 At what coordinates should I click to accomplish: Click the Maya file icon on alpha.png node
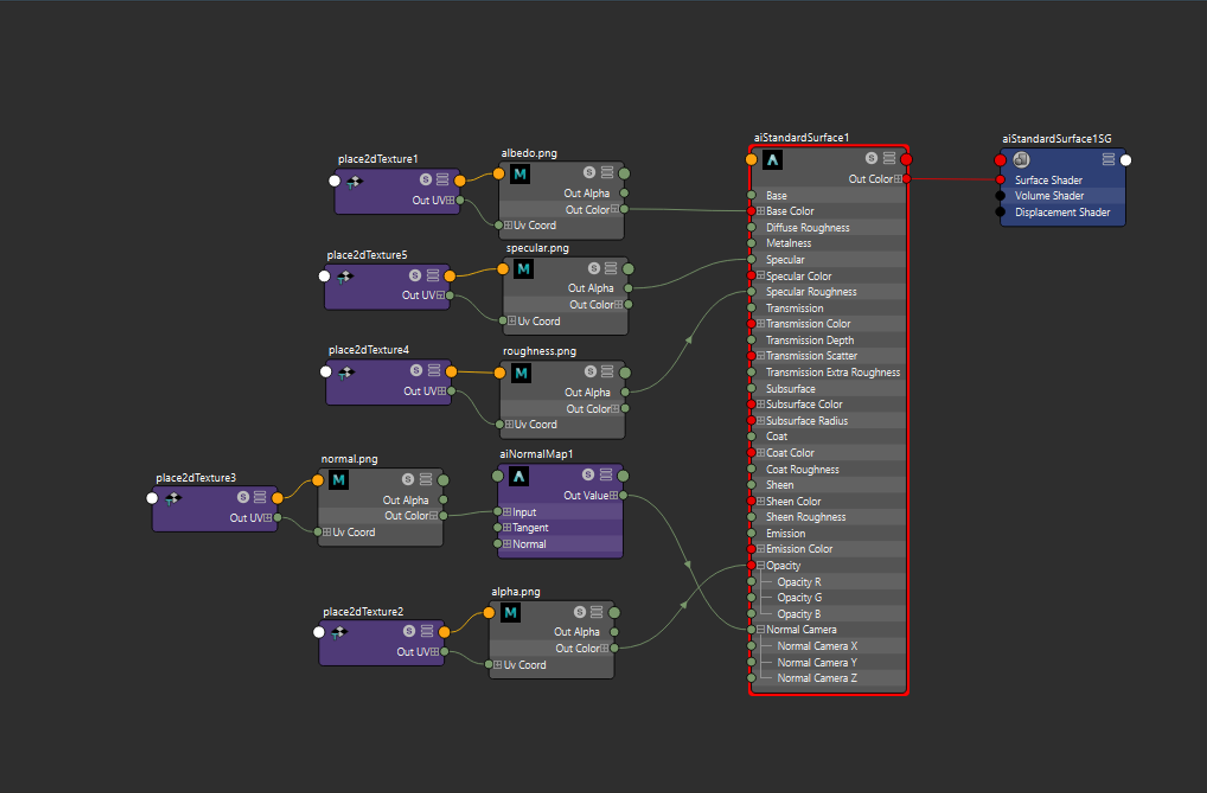click(x=510, y=612)
